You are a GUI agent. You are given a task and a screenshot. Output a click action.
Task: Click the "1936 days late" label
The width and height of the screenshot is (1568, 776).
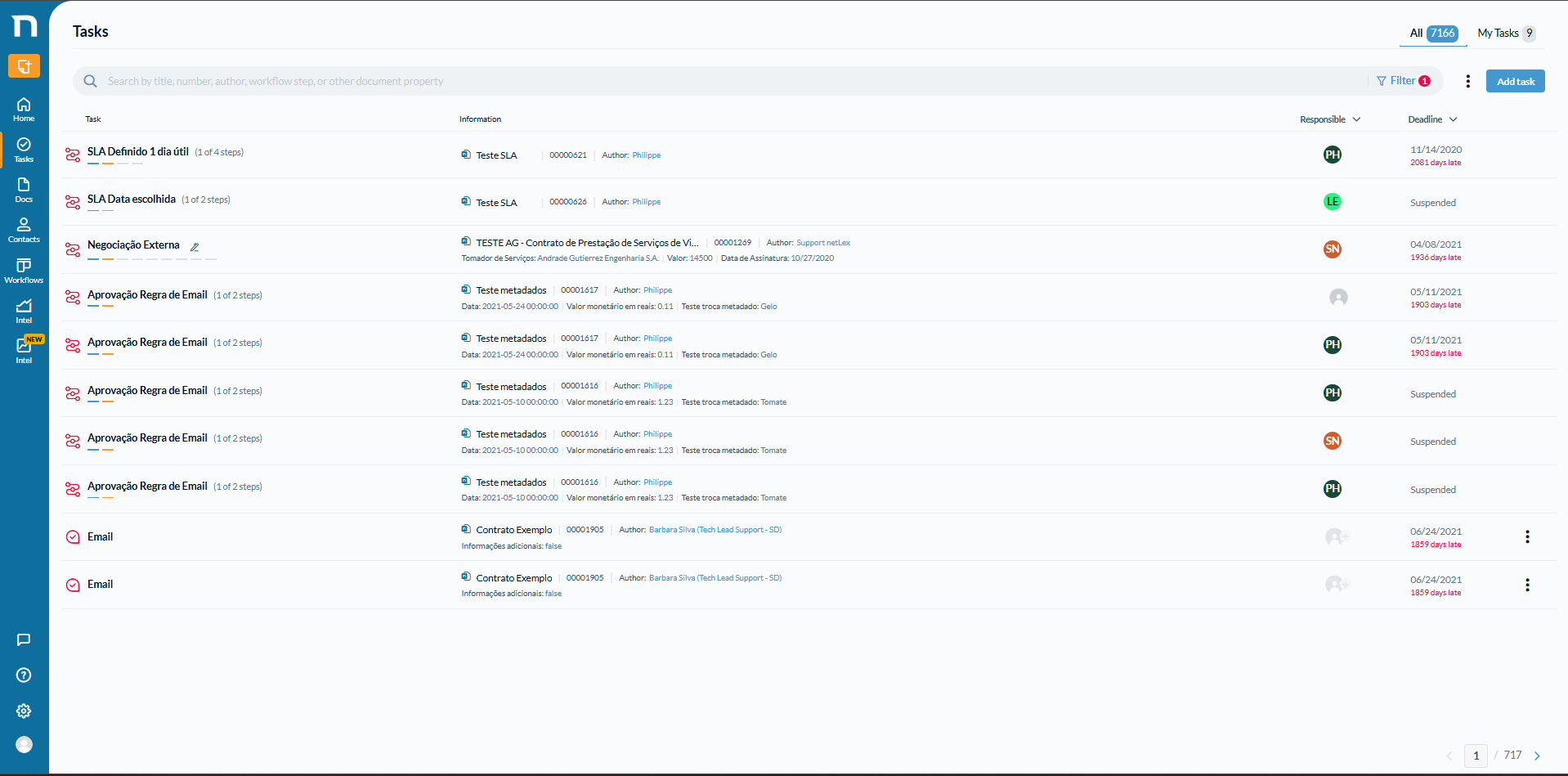1436,258
